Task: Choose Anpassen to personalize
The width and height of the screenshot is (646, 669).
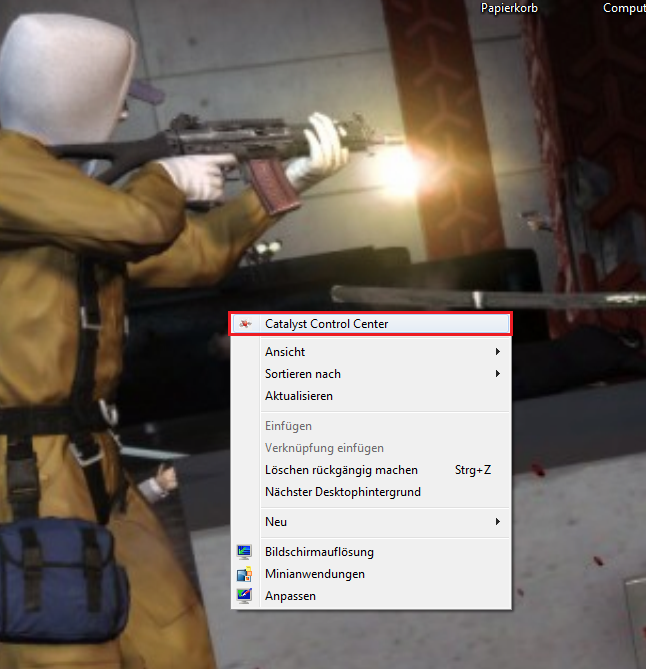Action: click(370, 596)
